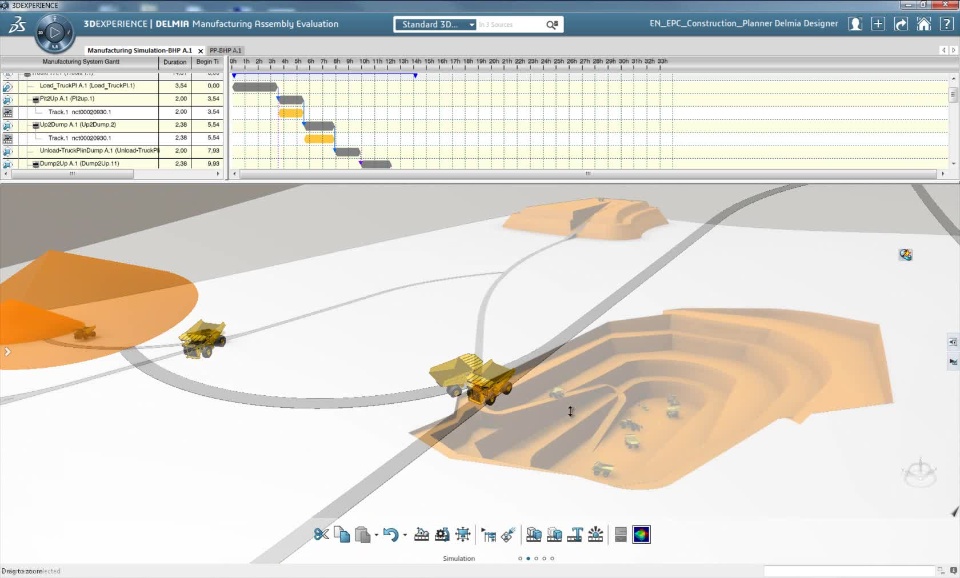The image size is (960, 578).
Task: Select Track.1 row under Pt2Up A.1
Action: [112, 112]
